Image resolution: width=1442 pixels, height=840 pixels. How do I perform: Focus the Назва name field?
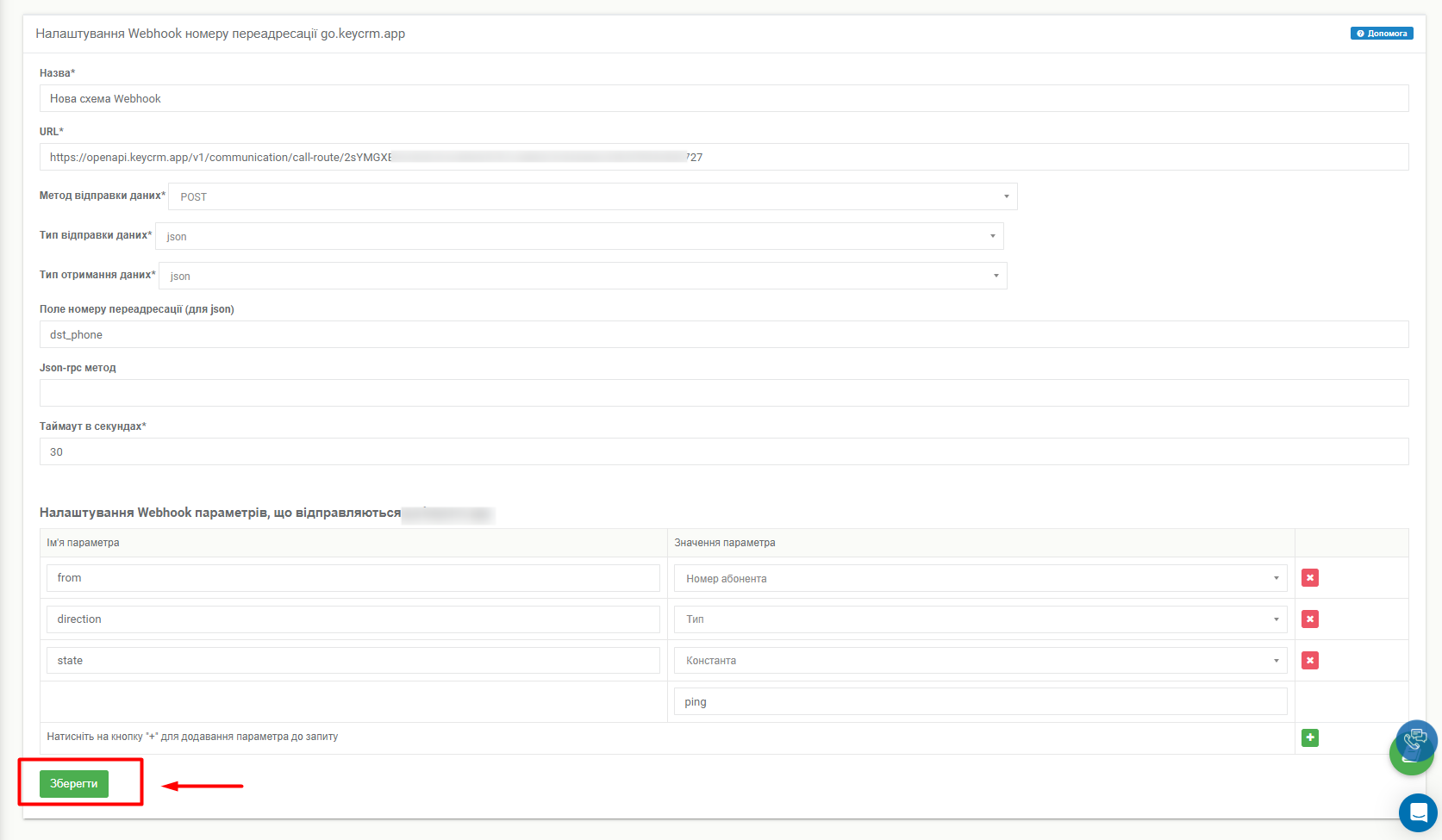click(x=724, y=98)
